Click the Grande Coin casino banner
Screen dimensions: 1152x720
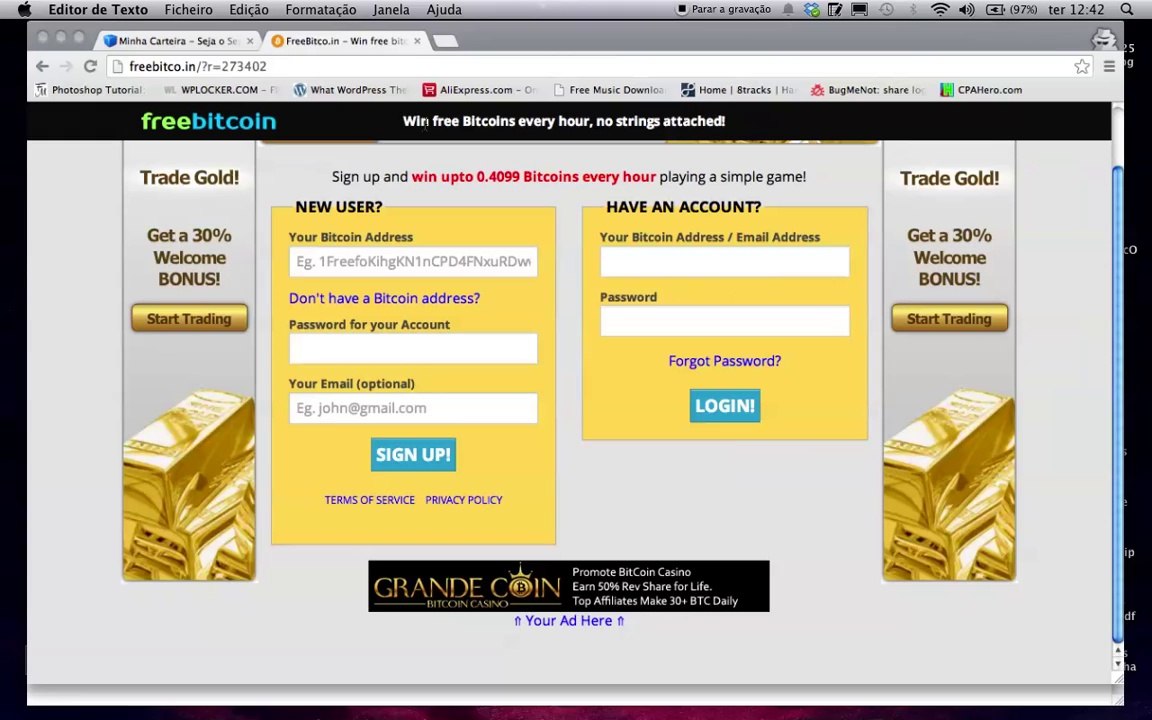(569, 586)
